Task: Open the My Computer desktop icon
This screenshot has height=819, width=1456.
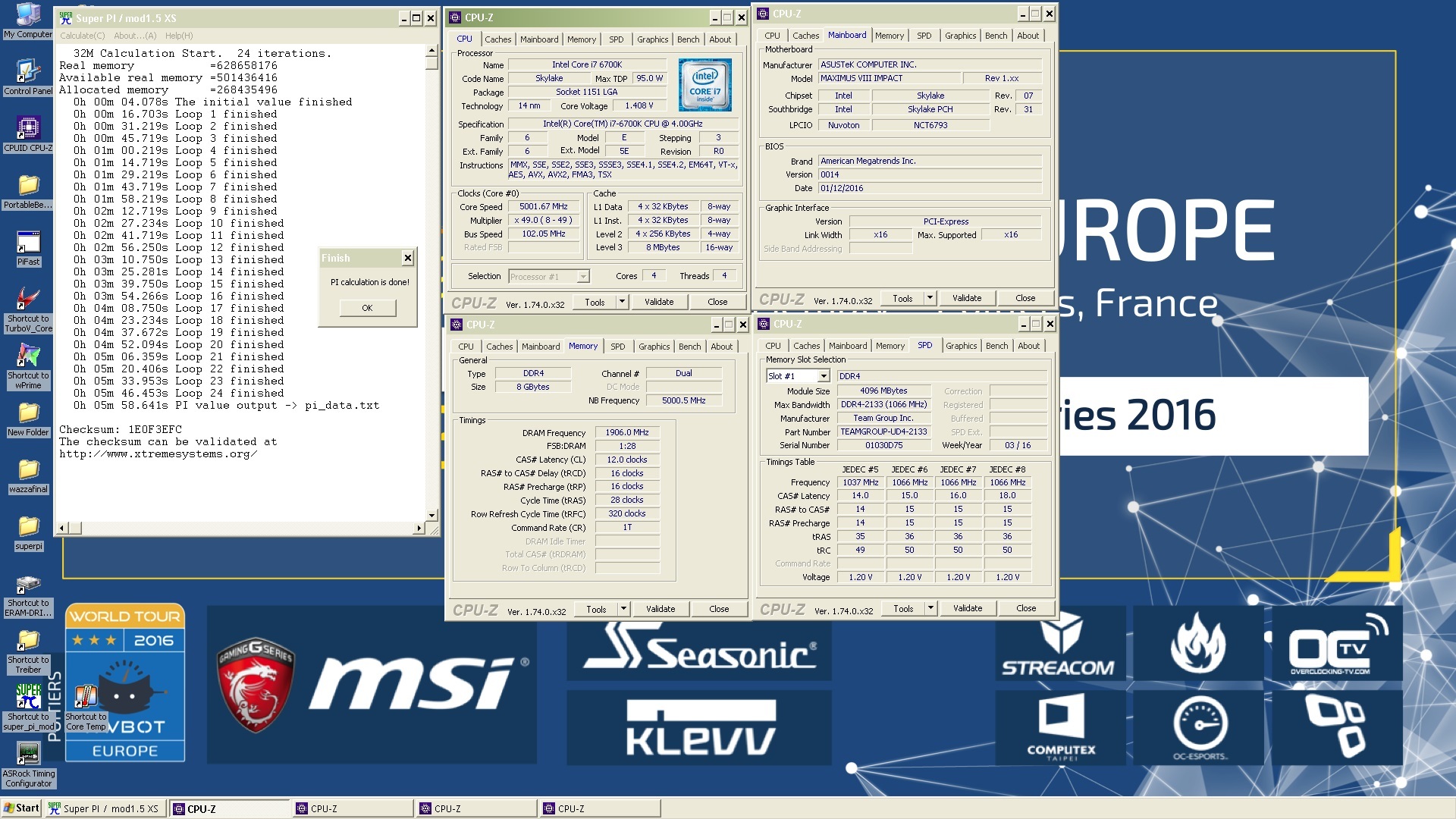Action: pyautogui.click(x=28, y=20)
